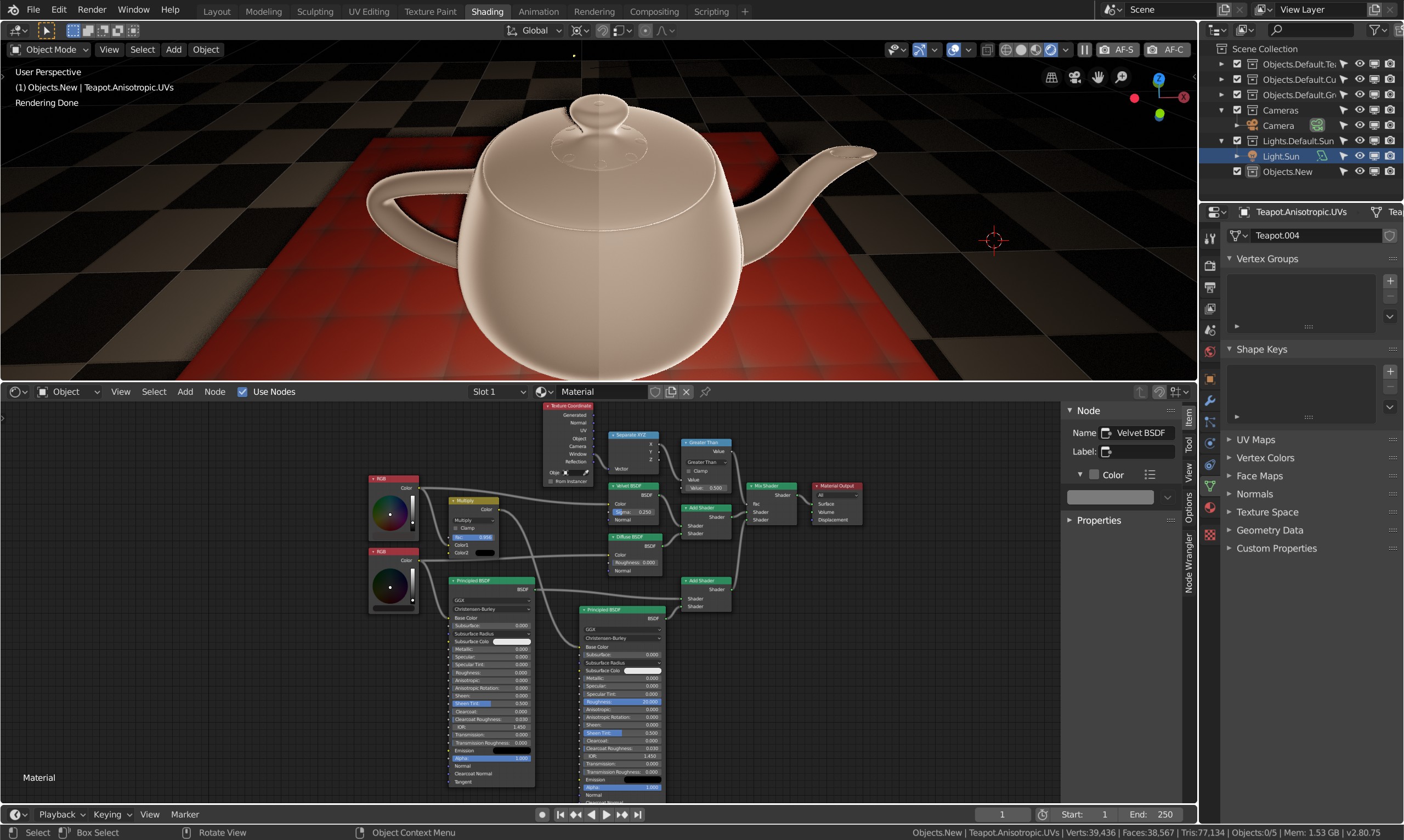The height and width of the screenshot is (840, 1404).
Task: Jump to the last frame in the timeline
Action: pos(639,815)
